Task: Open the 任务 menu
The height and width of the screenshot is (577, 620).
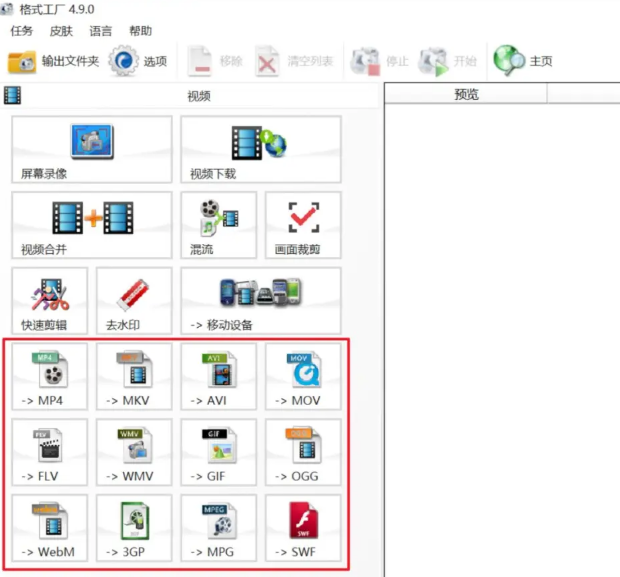Action: 22,31
